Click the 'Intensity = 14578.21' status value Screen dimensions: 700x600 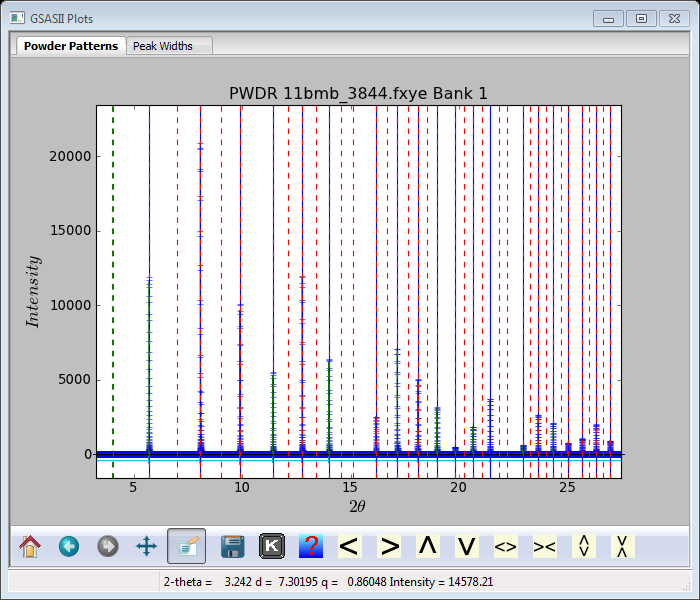[x=441, y=582]
